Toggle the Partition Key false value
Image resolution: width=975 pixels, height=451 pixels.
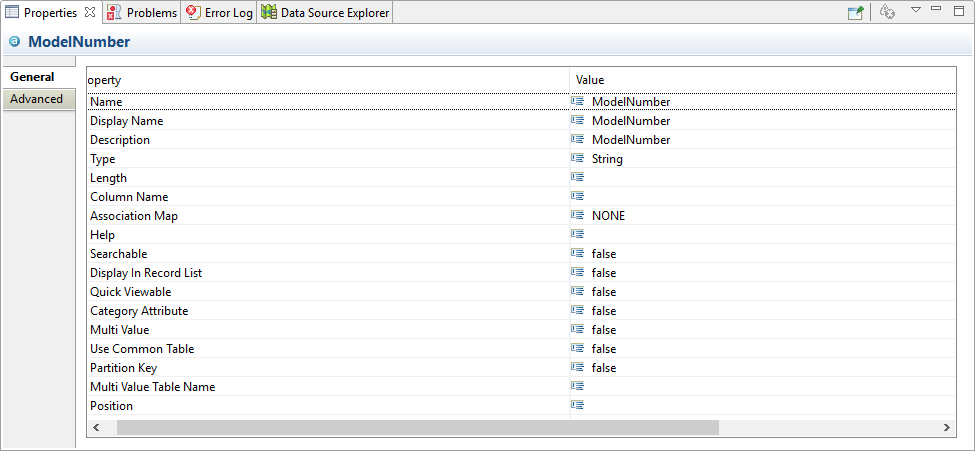(603, 368)
